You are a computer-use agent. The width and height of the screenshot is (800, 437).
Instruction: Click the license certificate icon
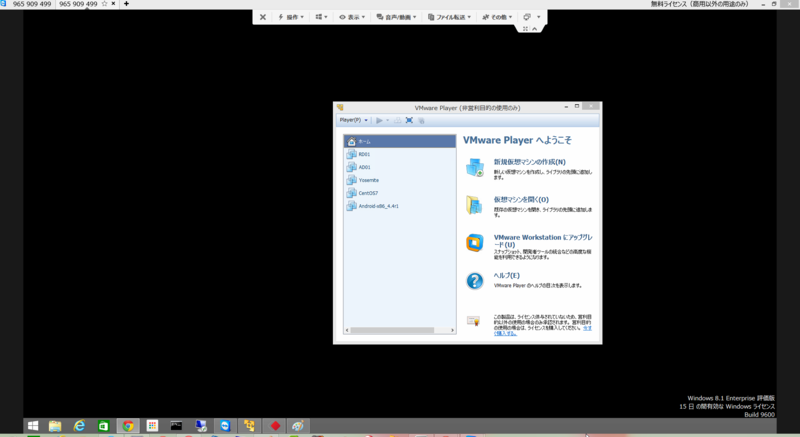click(473, 321)
